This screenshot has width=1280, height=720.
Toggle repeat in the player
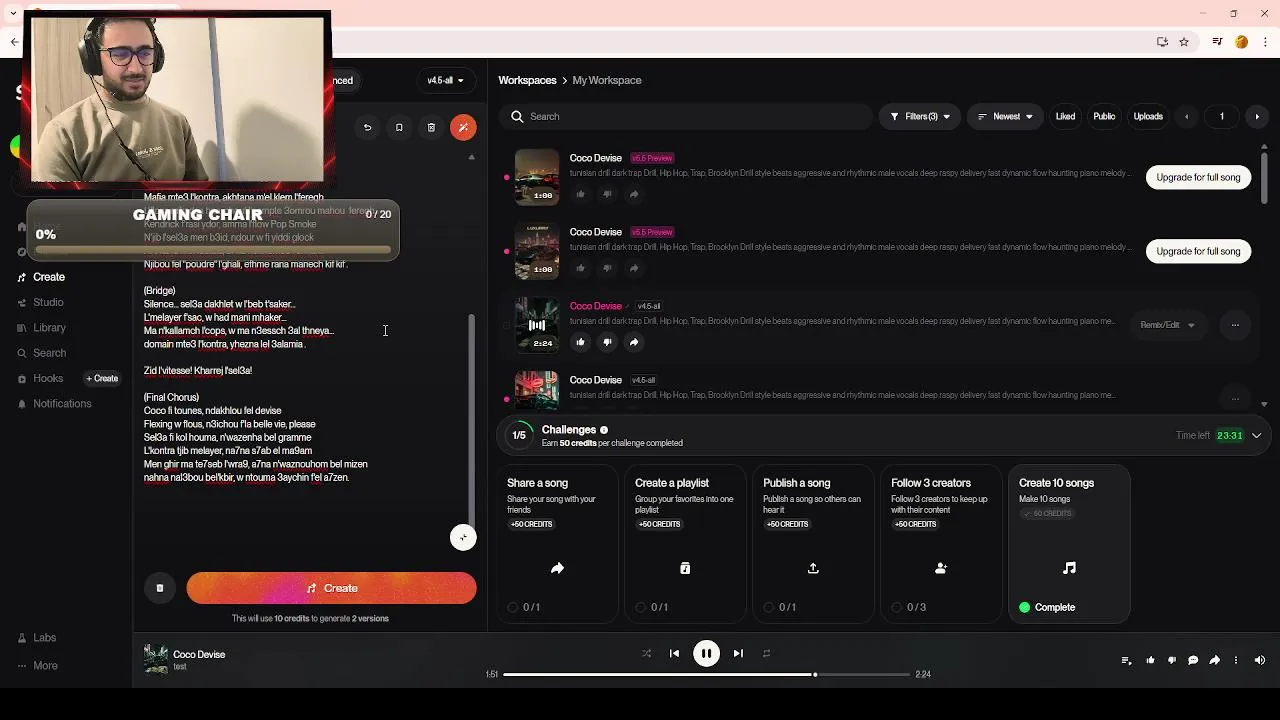(766, 653)
